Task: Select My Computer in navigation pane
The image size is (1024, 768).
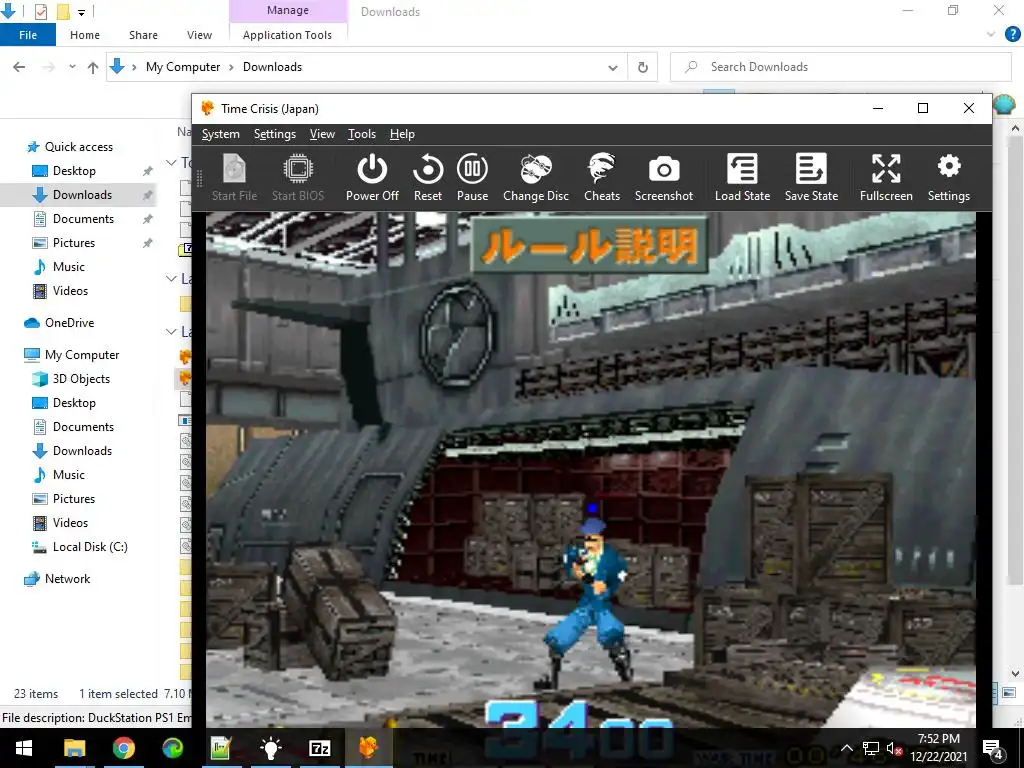Action: [82, 355]
